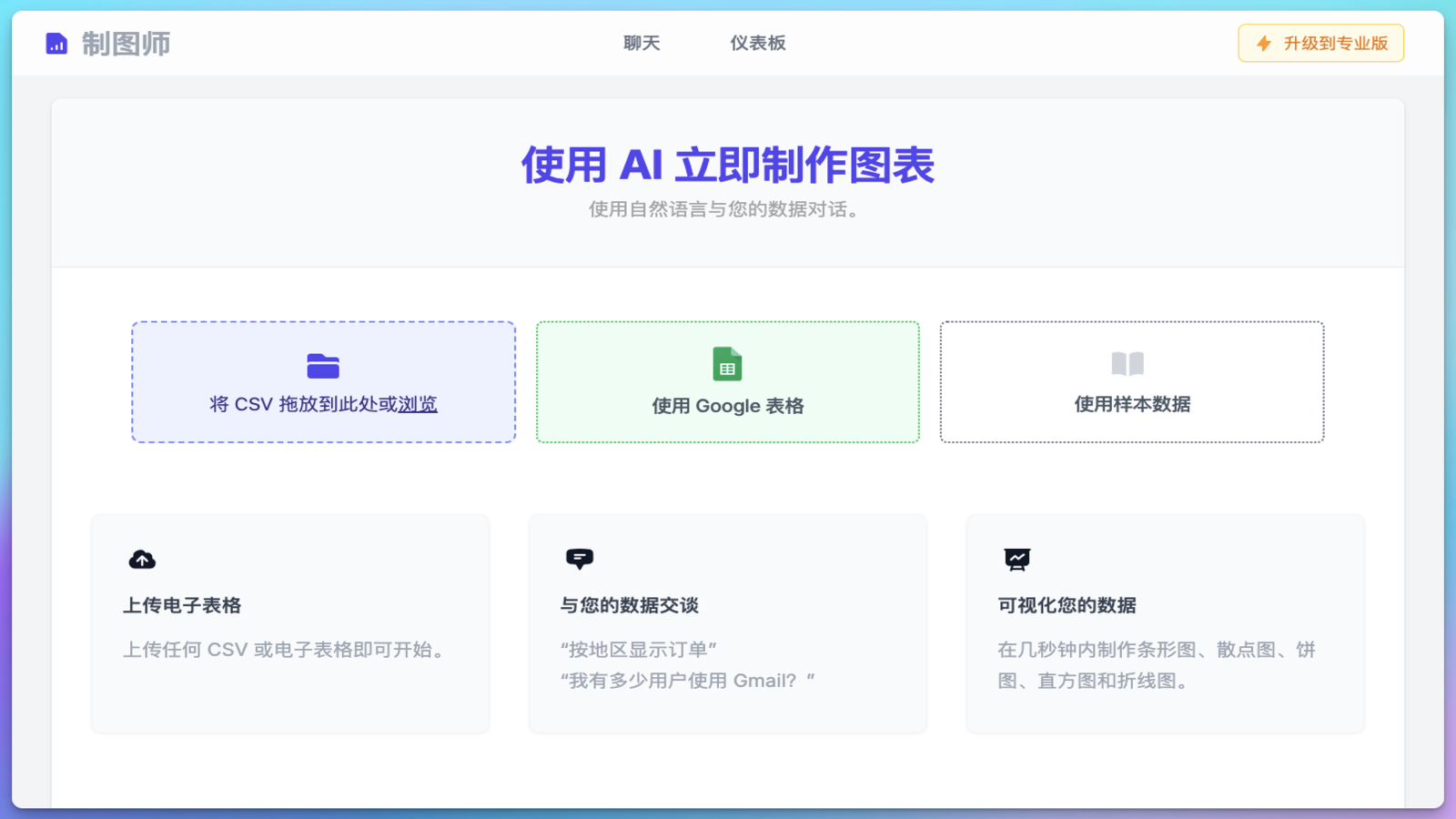The image size is (1456, 819).
Task: Open the 聊天 navigation item
Action: (642, 43)
